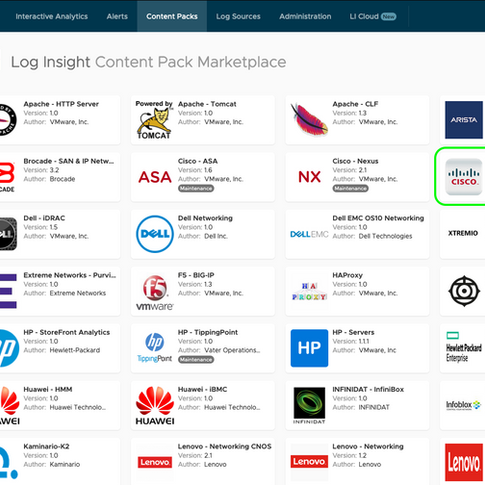Select the HP - Servers title
This screenshot has width=485, height=485.
(353, 332)
